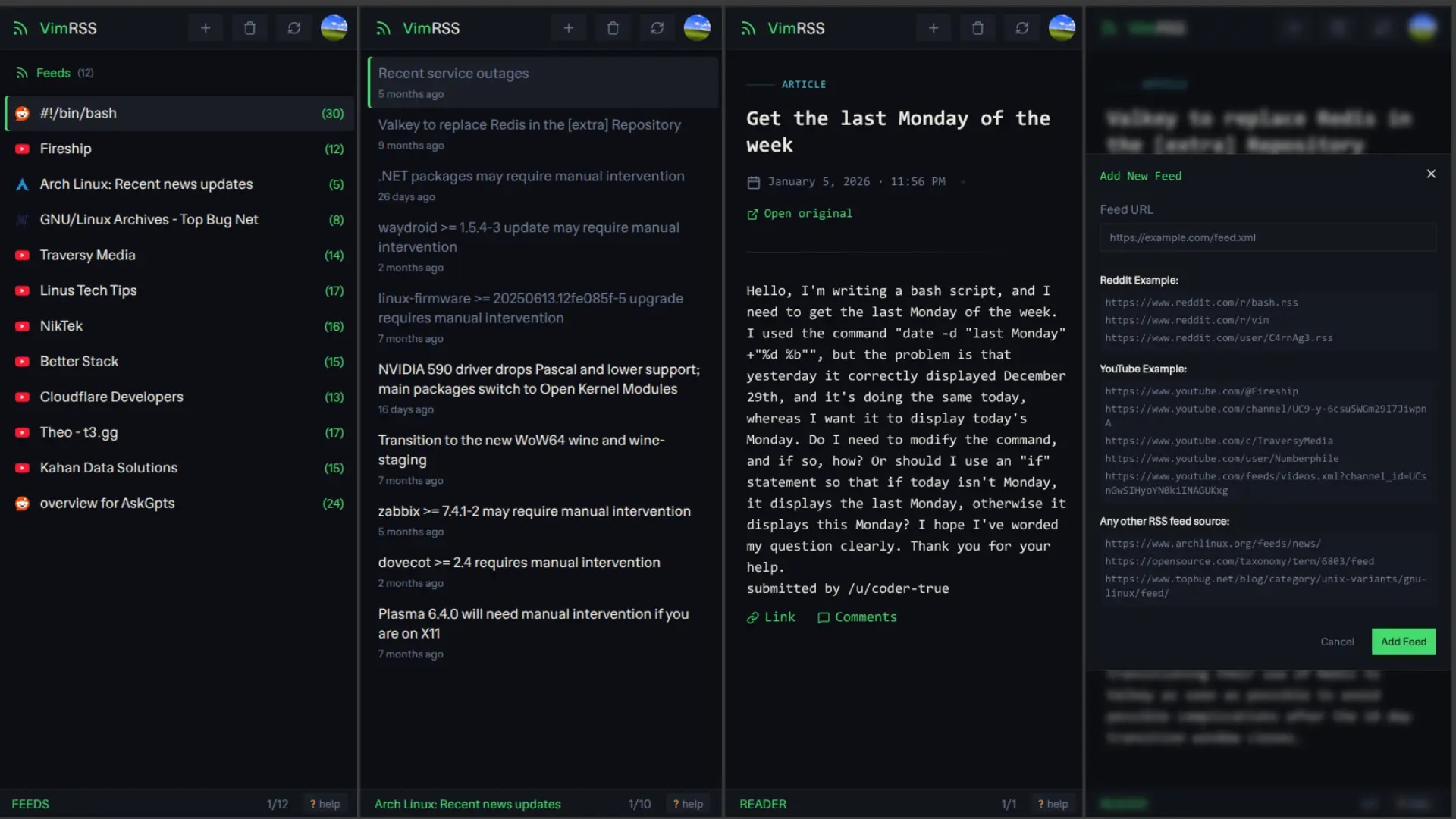Close the Add New Feed dialog
Image resolution: width=1456 pixels, height=819 pixels.
point(1431,174)
